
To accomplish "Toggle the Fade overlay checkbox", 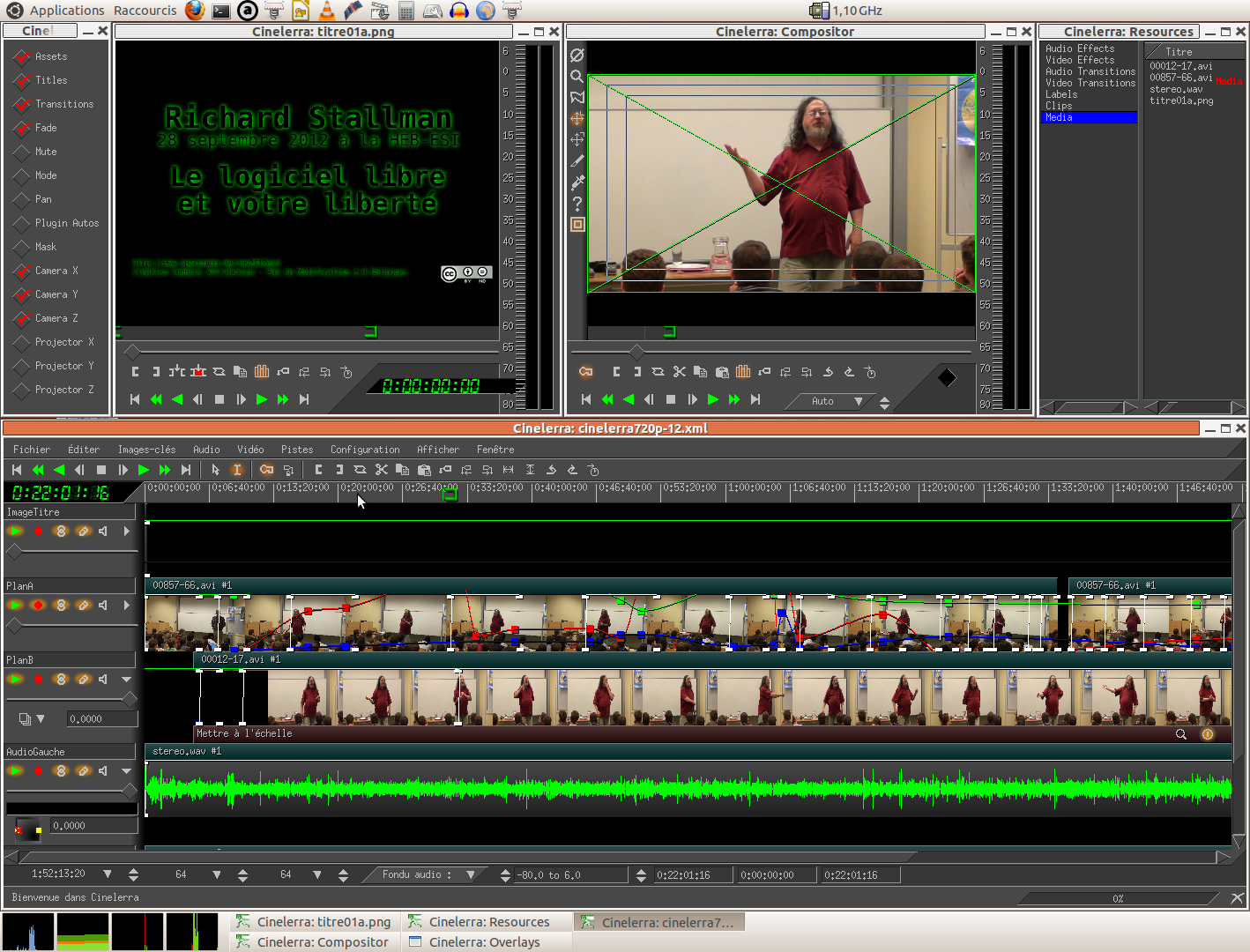I will (x=22, y=129).
